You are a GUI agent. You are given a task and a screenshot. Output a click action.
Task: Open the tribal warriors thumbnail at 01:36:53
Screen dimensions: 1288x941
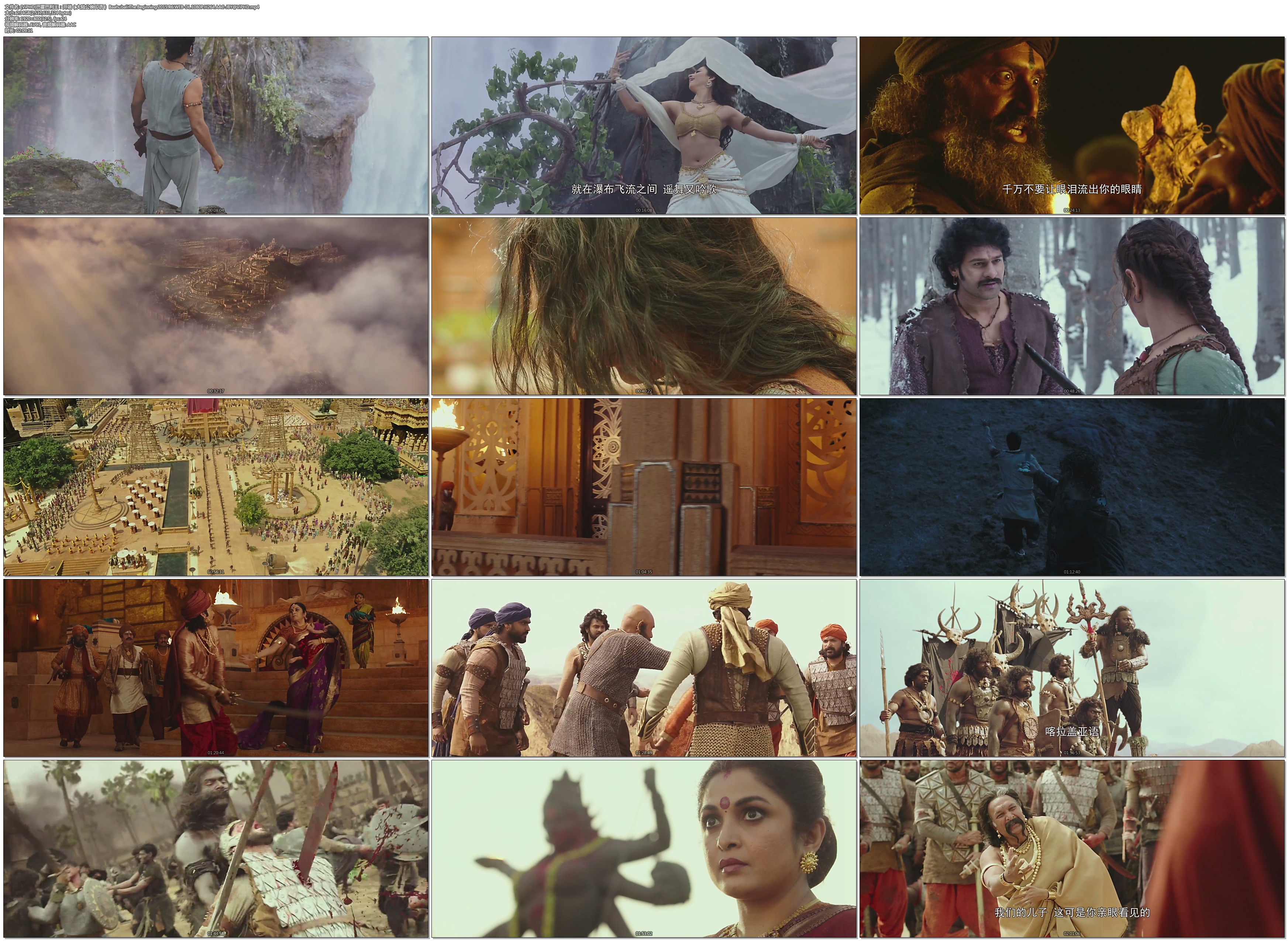pyautogui.click(x=1072, y=668)
